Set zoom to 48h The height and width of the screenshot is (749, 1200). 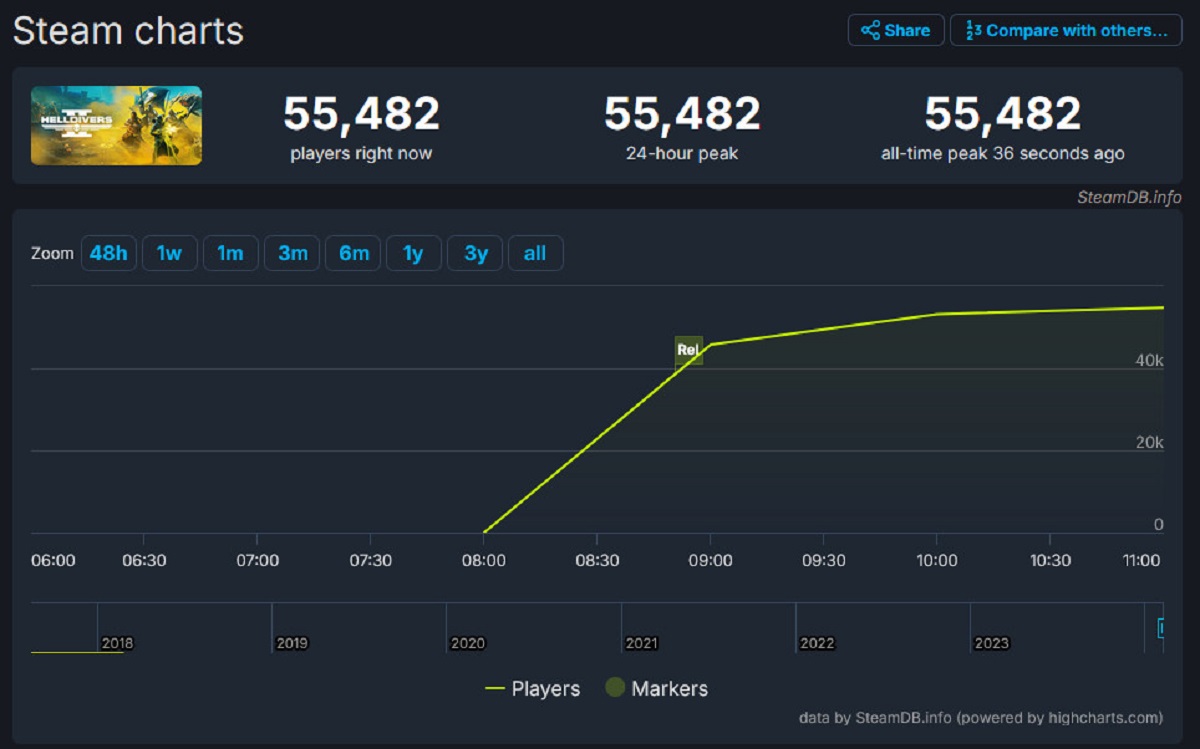[109, 253]
